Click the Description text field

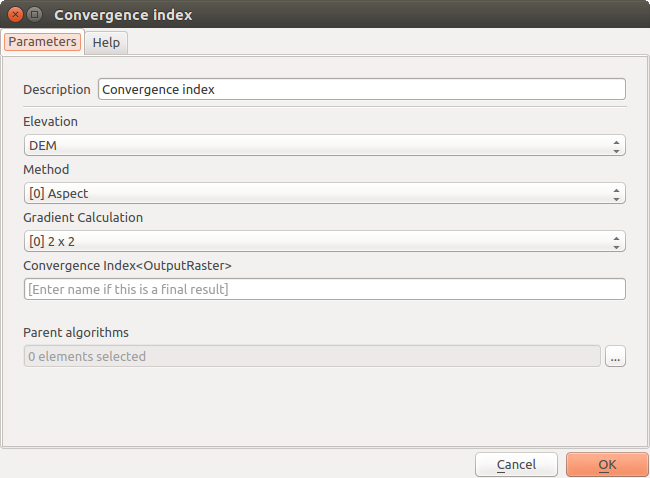[x=362, y=89]
